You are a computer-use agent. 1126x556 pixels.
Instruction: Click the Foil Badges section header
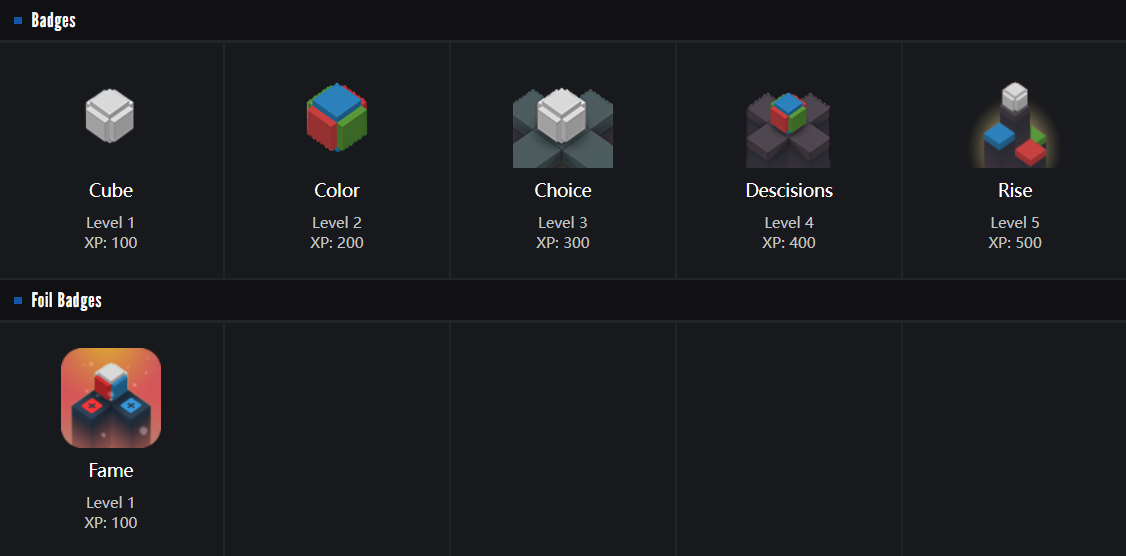coord(66,301)
